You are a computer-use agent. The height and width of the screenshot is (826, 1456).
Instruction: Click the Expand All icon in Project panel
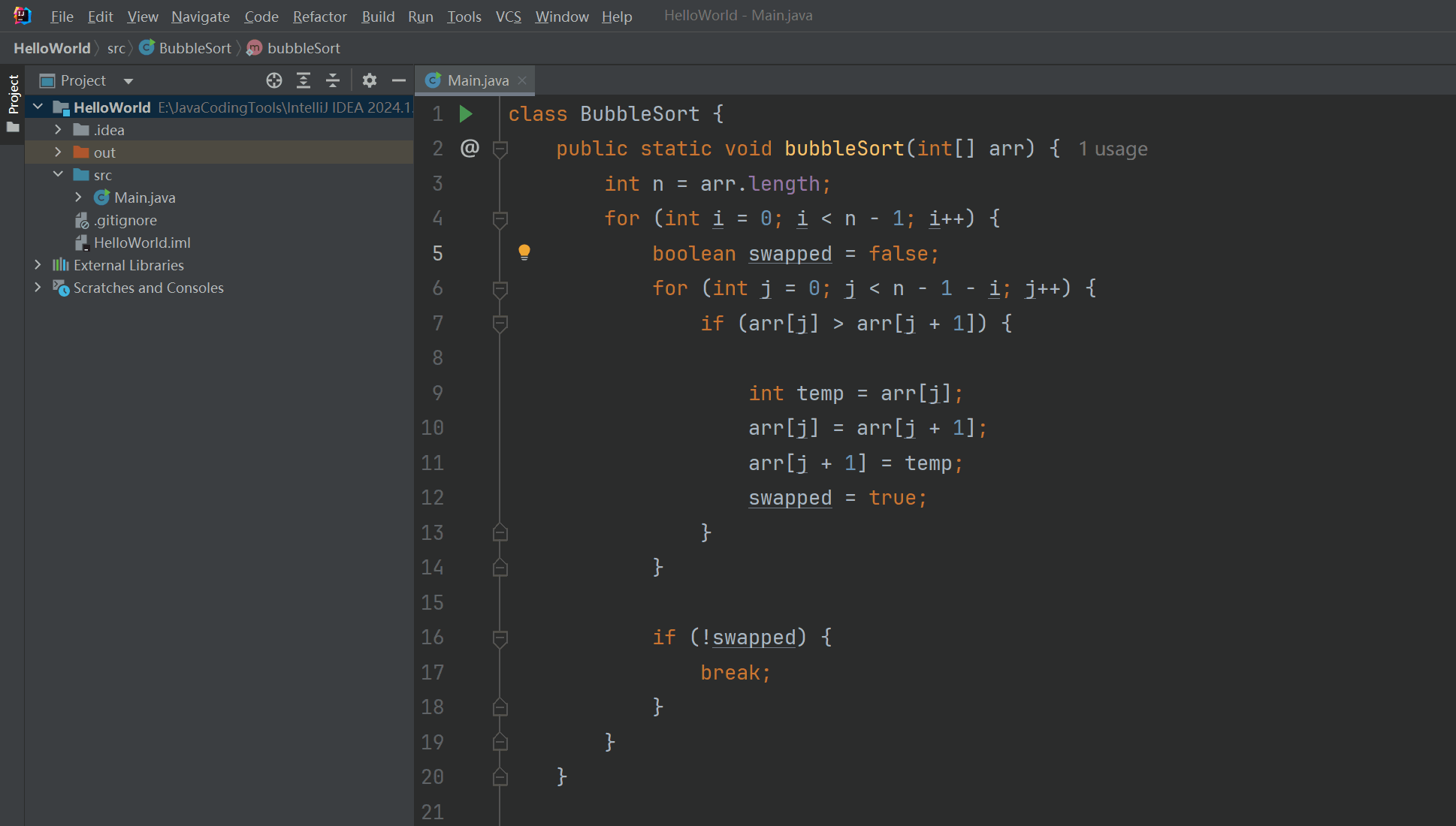304,80
